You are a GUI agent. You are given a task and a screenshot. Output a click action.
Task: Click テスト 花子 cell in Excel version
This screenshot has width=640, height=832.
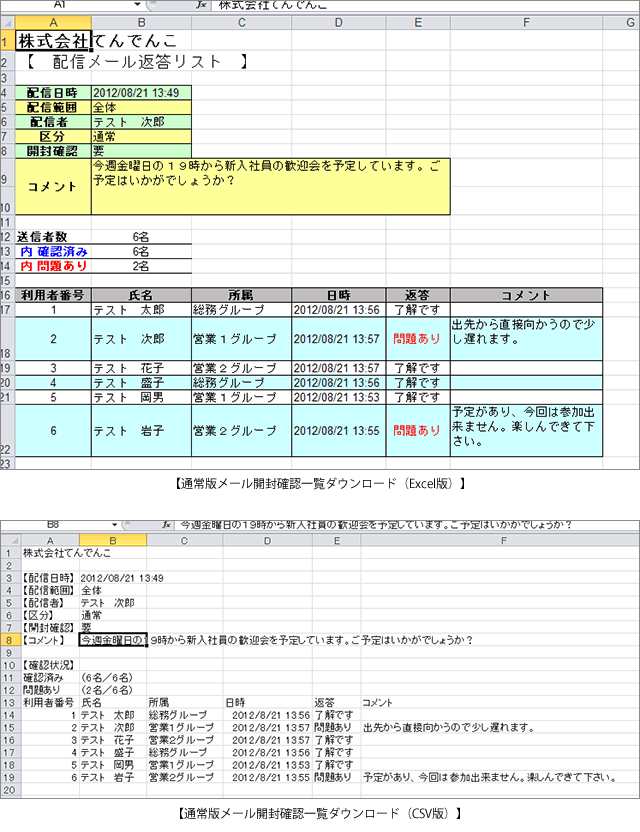pos(141,368)
